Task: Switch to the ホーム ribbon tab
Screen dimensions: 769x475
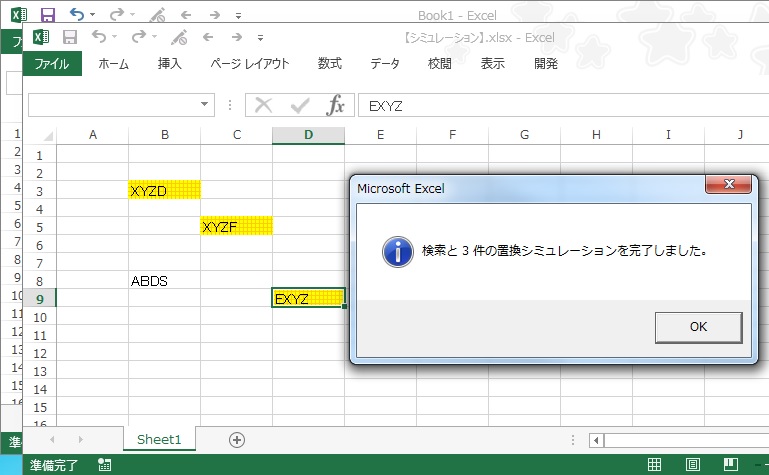Action: (x=113, y=64)
